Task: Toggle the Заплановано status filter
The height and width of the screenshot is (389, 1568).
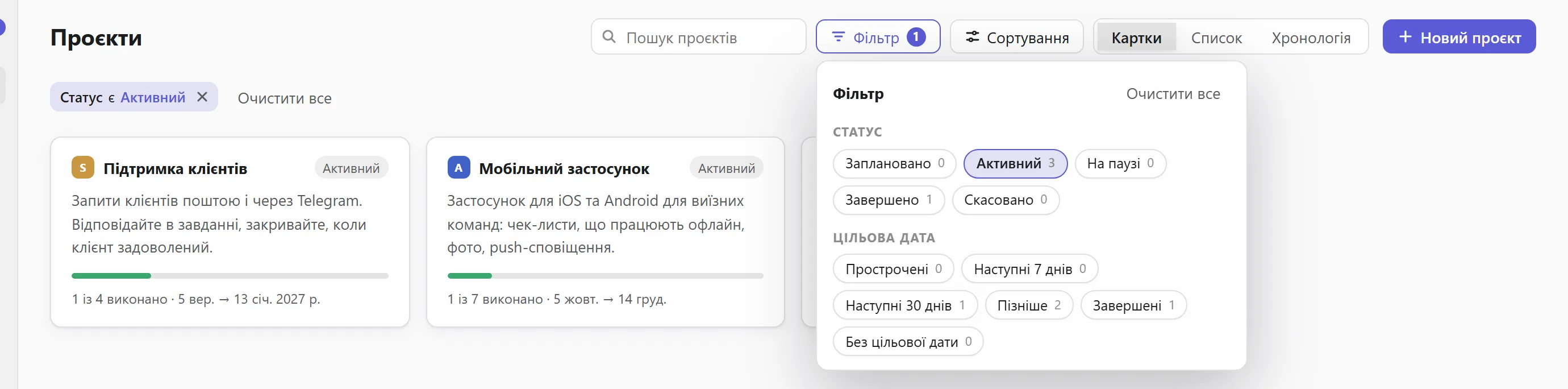Action: pyautogui.click(x=894, y=163)
